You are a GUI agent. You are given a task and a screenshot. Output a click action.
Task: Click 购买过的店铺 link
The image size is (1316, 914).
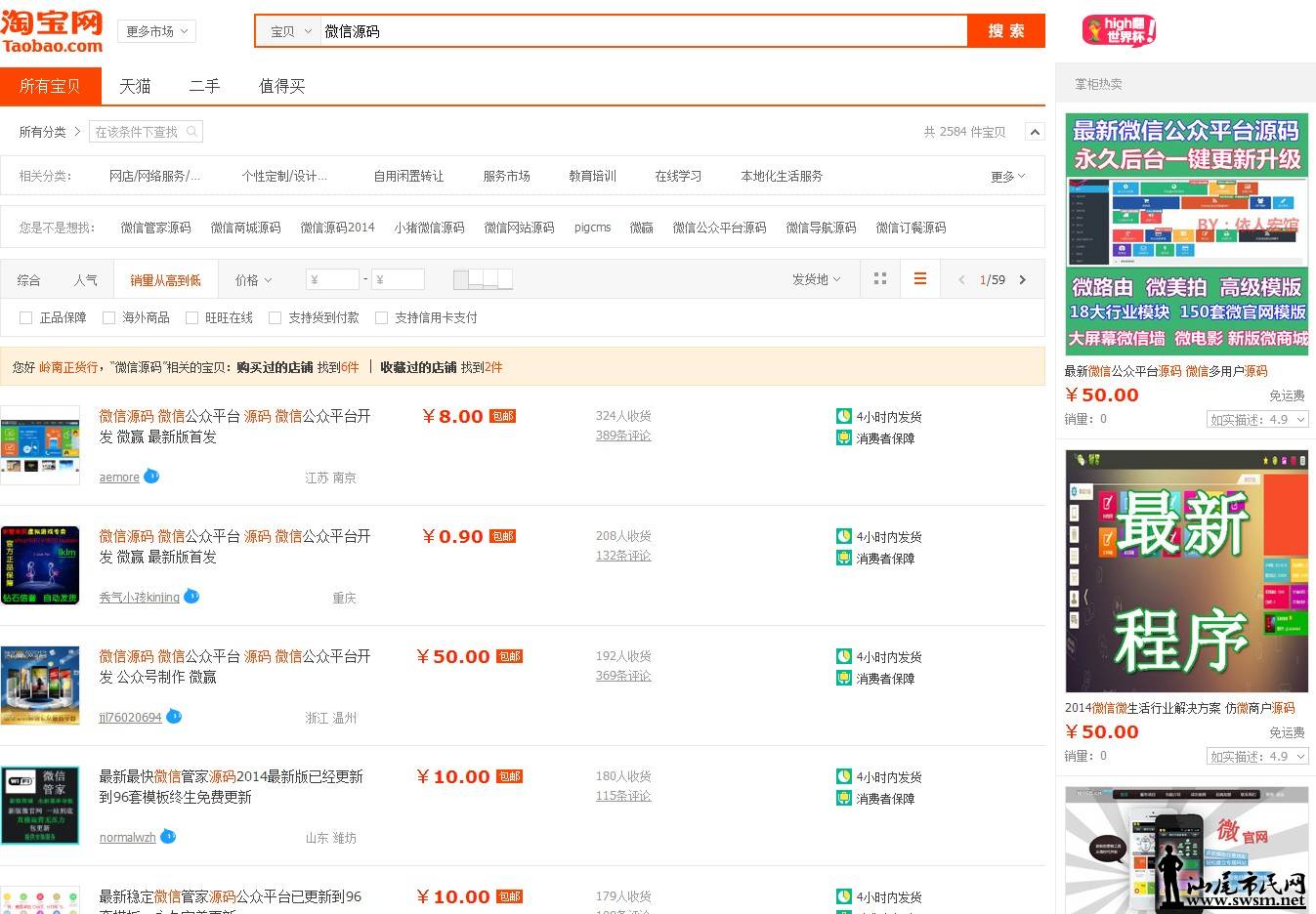(x=275, y=367)
